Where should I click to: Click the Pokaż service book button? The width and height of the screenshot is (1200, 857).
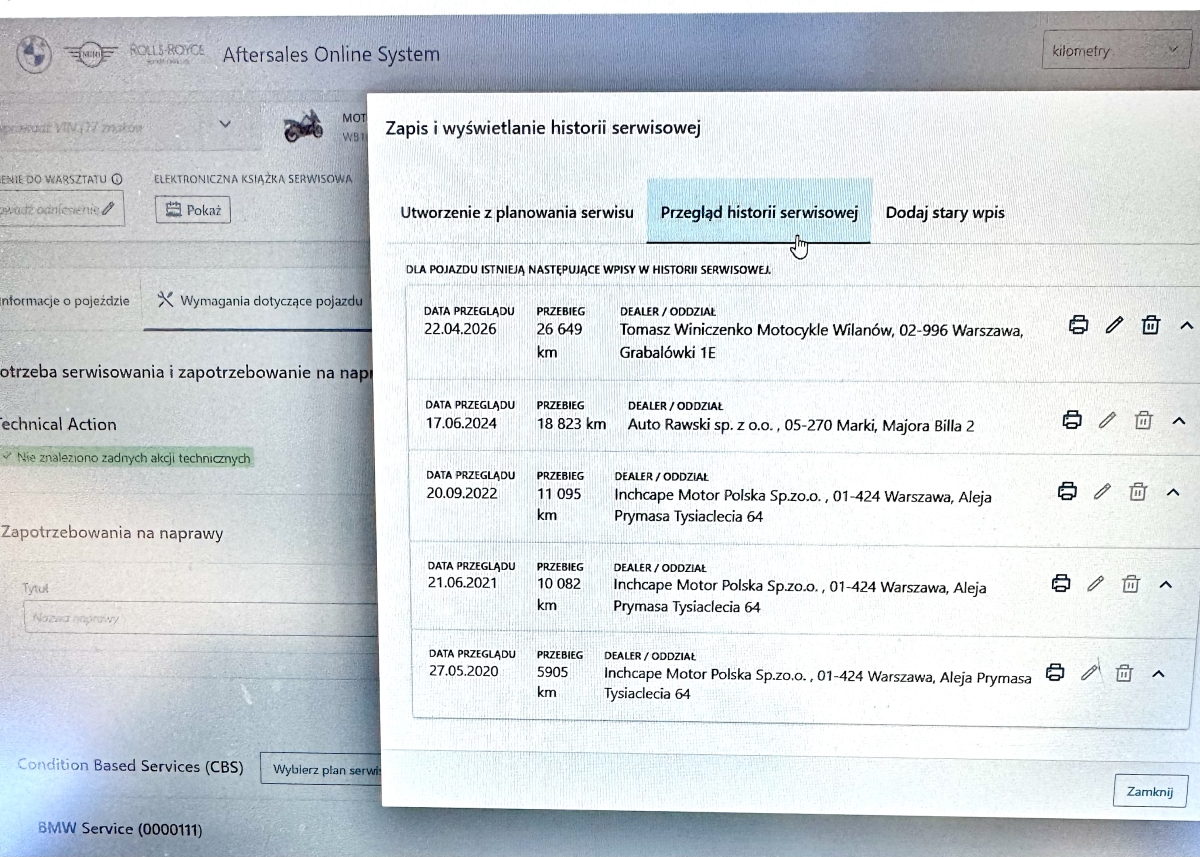point(193,210)
